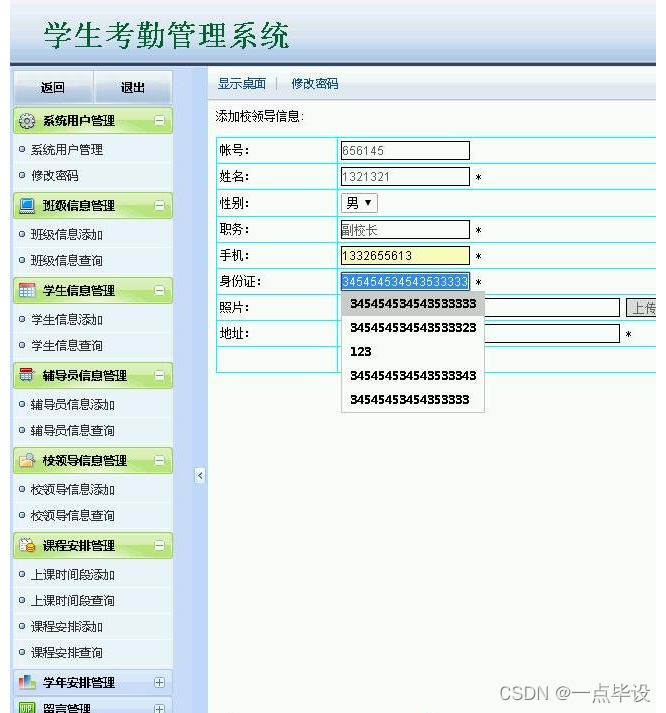Image resolution: width=666 pixels, height=713 pixels.
Task: Open 学生信息添加 in the sidebar
Action: (x=67, y=320)
